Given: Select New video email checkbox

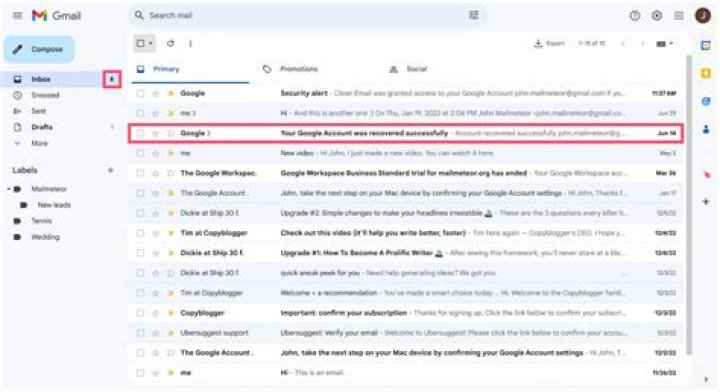Looking at the screenshot, I should (141, 153).
